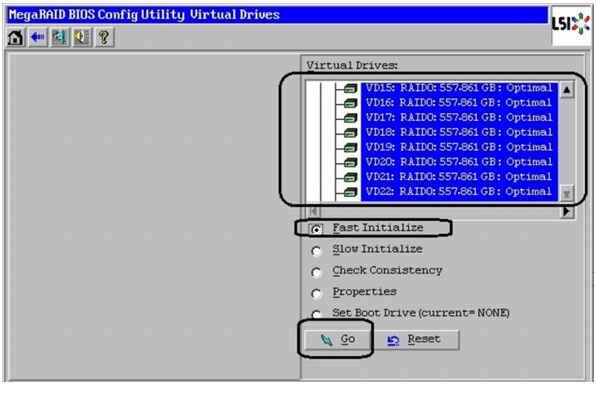Select VD19: RAID0: 557.861 GB row
Screen dimensions: 597x395
[x=459, y=147]
